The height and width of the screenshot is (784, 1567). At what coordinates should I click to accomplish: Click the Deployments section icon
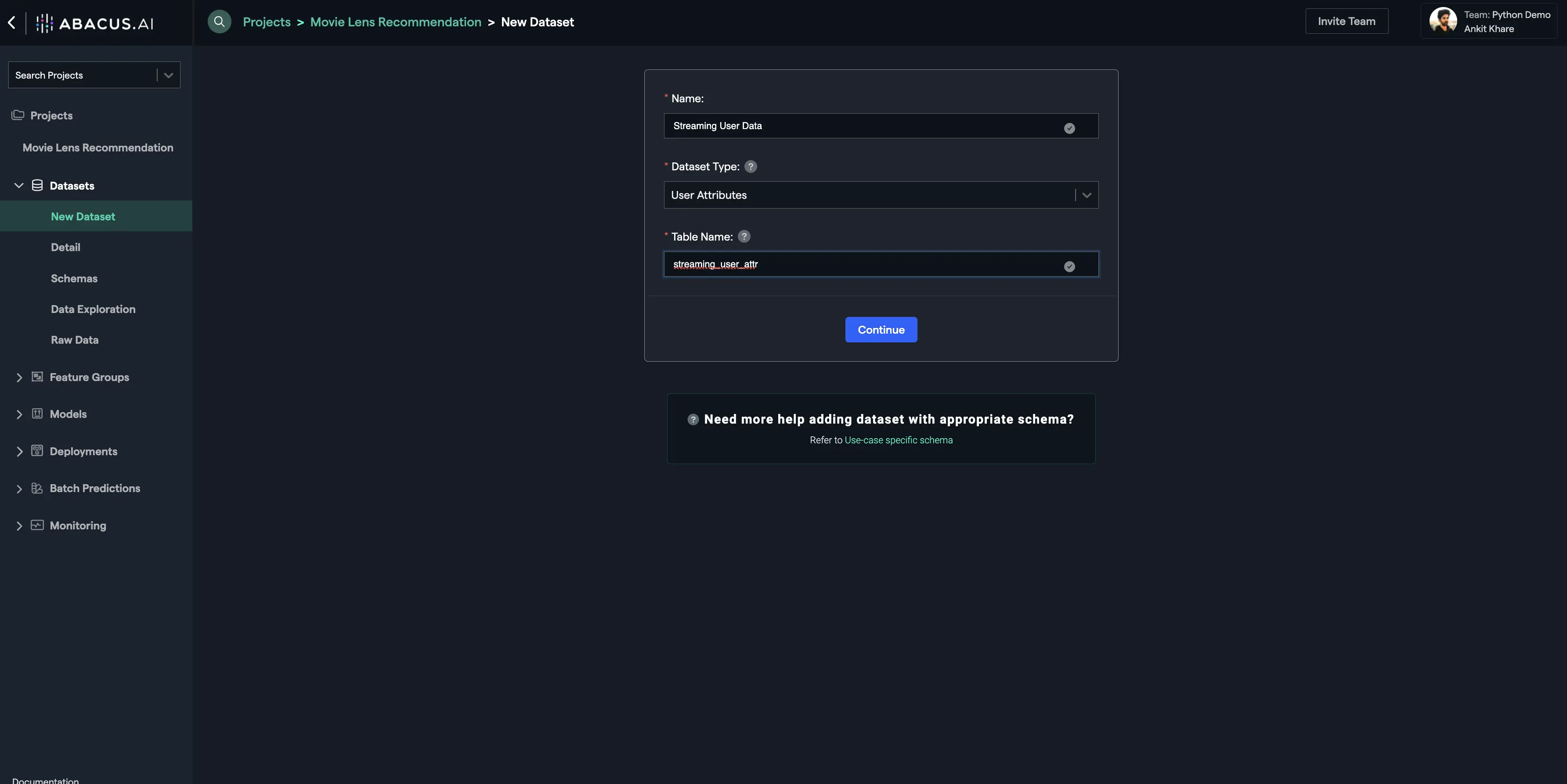37,451
